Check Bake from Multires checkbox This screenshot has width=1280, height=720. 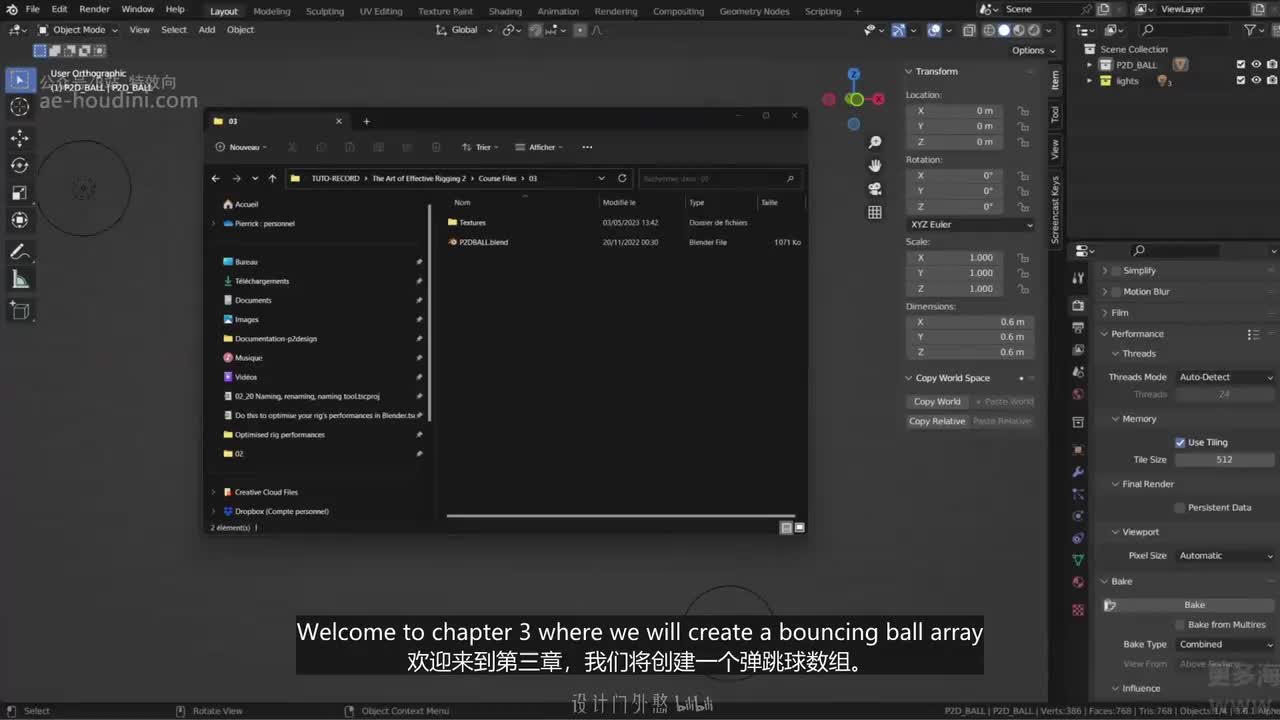(x=1180, y=625)
